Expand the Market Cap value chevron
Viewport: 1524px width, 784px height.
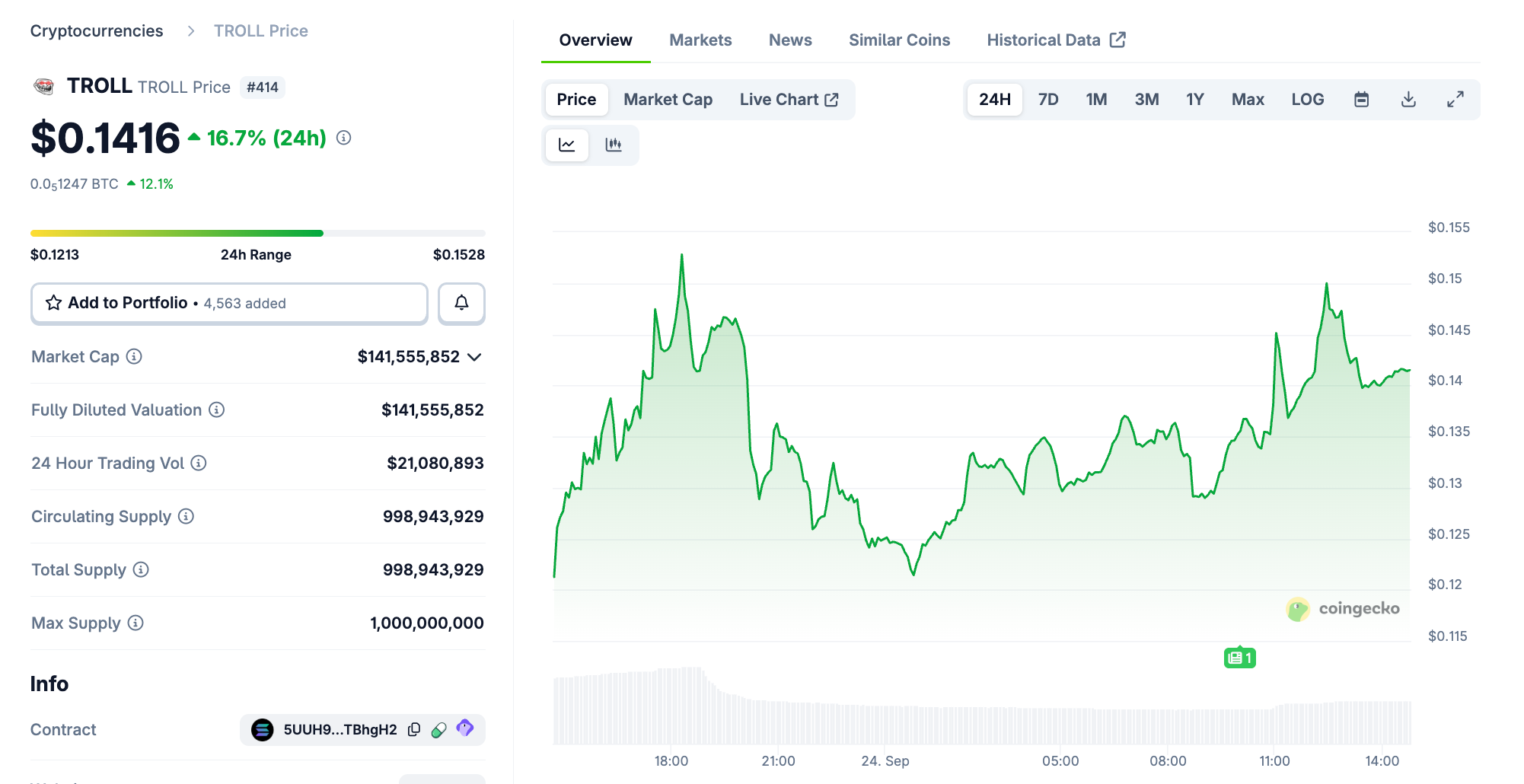pos(474,357)
